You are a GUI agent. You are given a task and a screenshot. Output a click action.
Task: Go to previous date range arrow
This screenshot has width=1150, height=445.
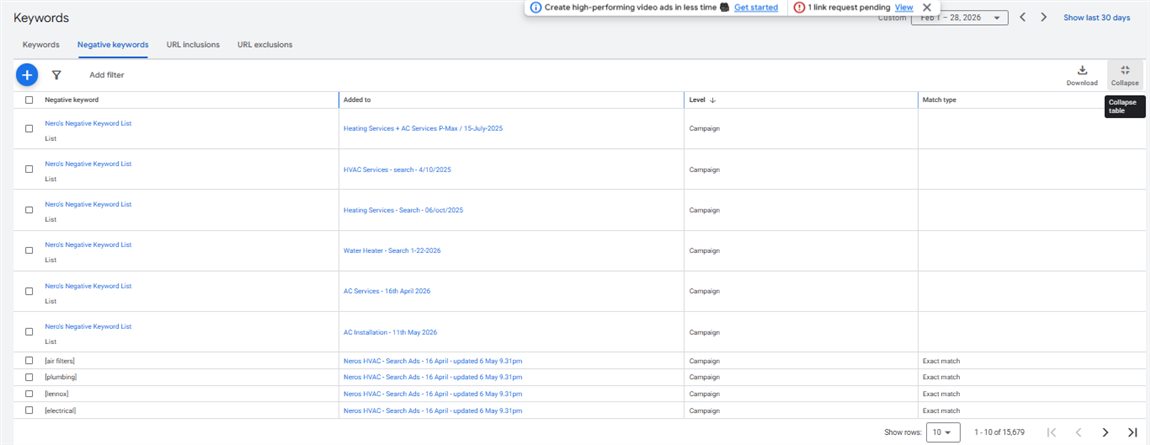[1022, 18]
